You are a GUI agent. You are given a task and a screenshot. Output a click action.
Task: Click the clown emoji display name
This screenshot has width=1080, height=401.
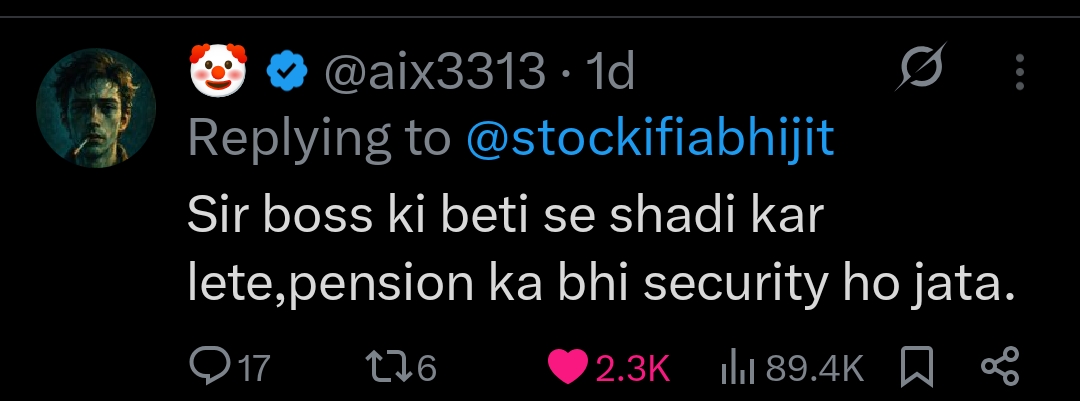(218, 70)
